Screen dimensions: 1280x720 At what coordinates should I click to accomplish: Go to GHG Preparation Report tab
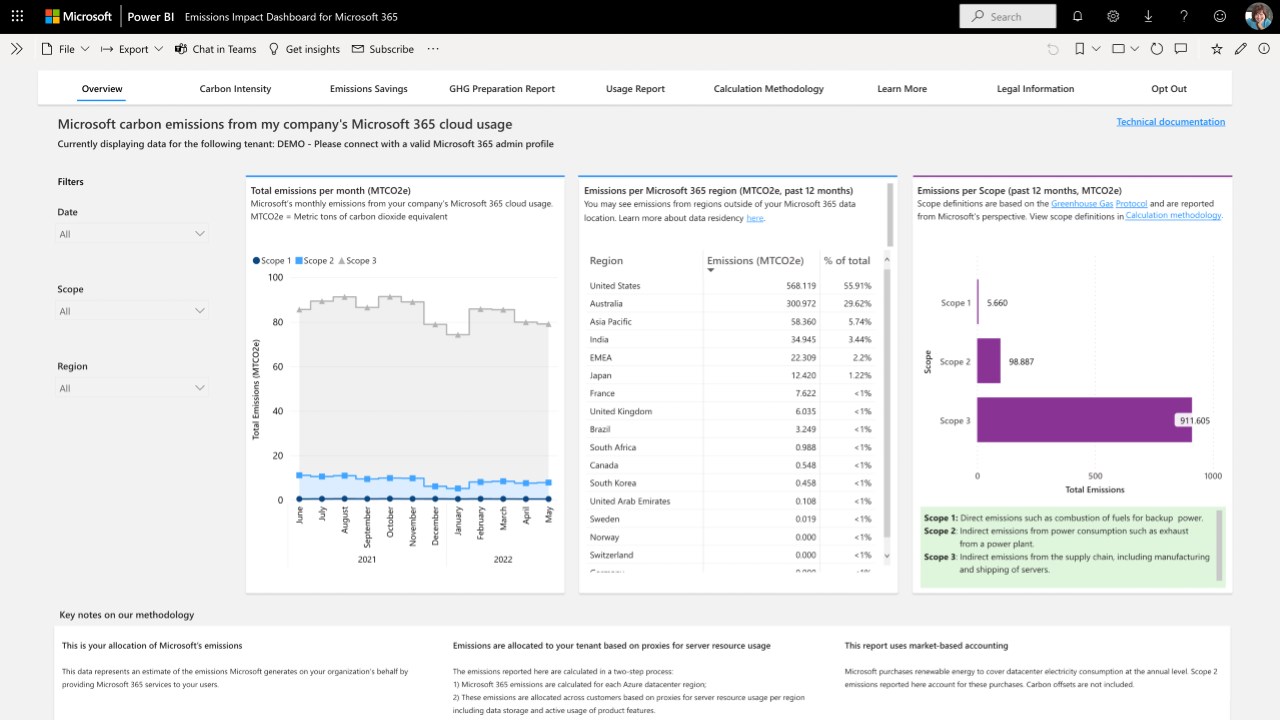point(502,89)
